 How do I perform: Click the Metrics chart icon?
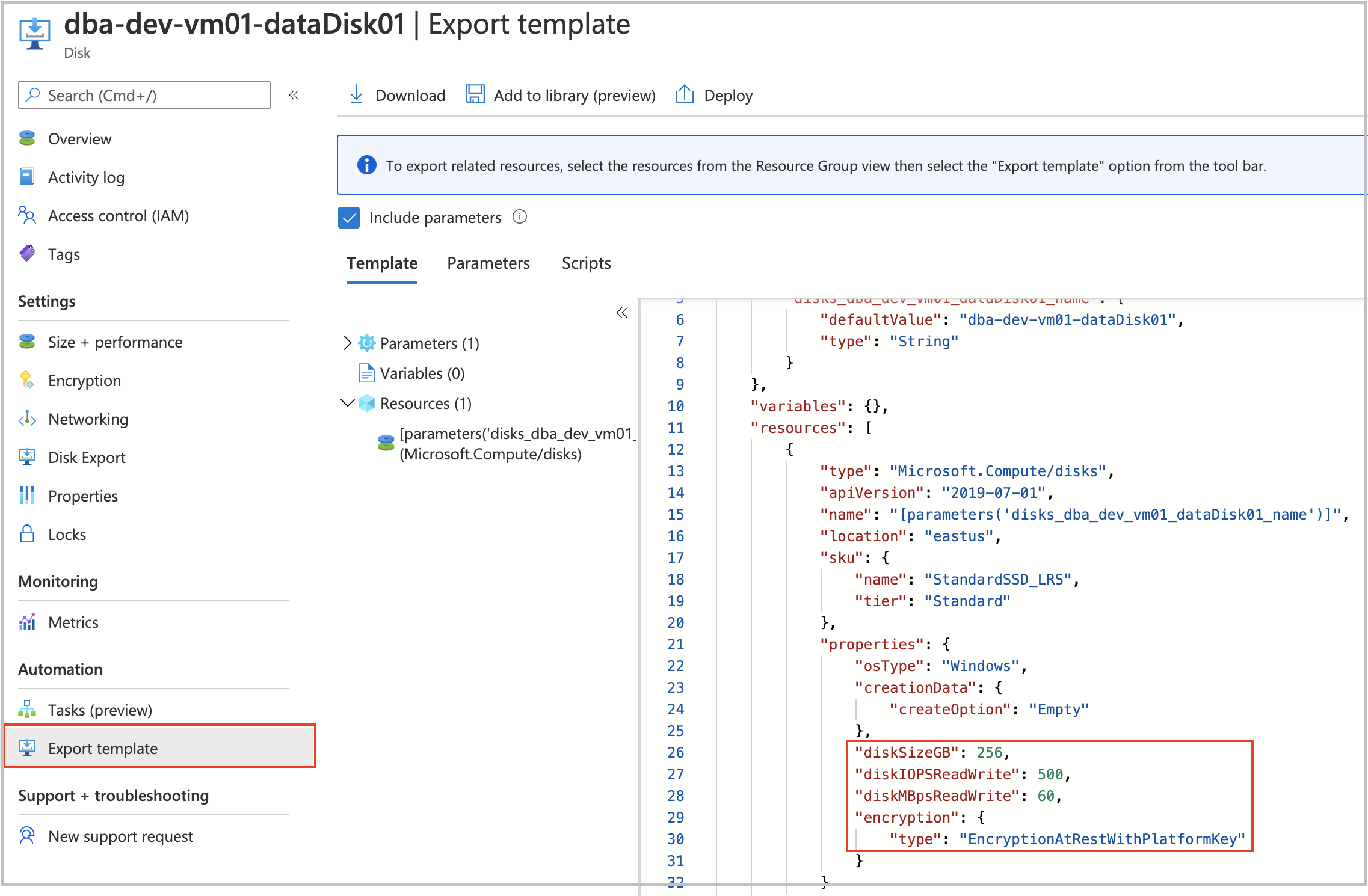coord(27,622)
